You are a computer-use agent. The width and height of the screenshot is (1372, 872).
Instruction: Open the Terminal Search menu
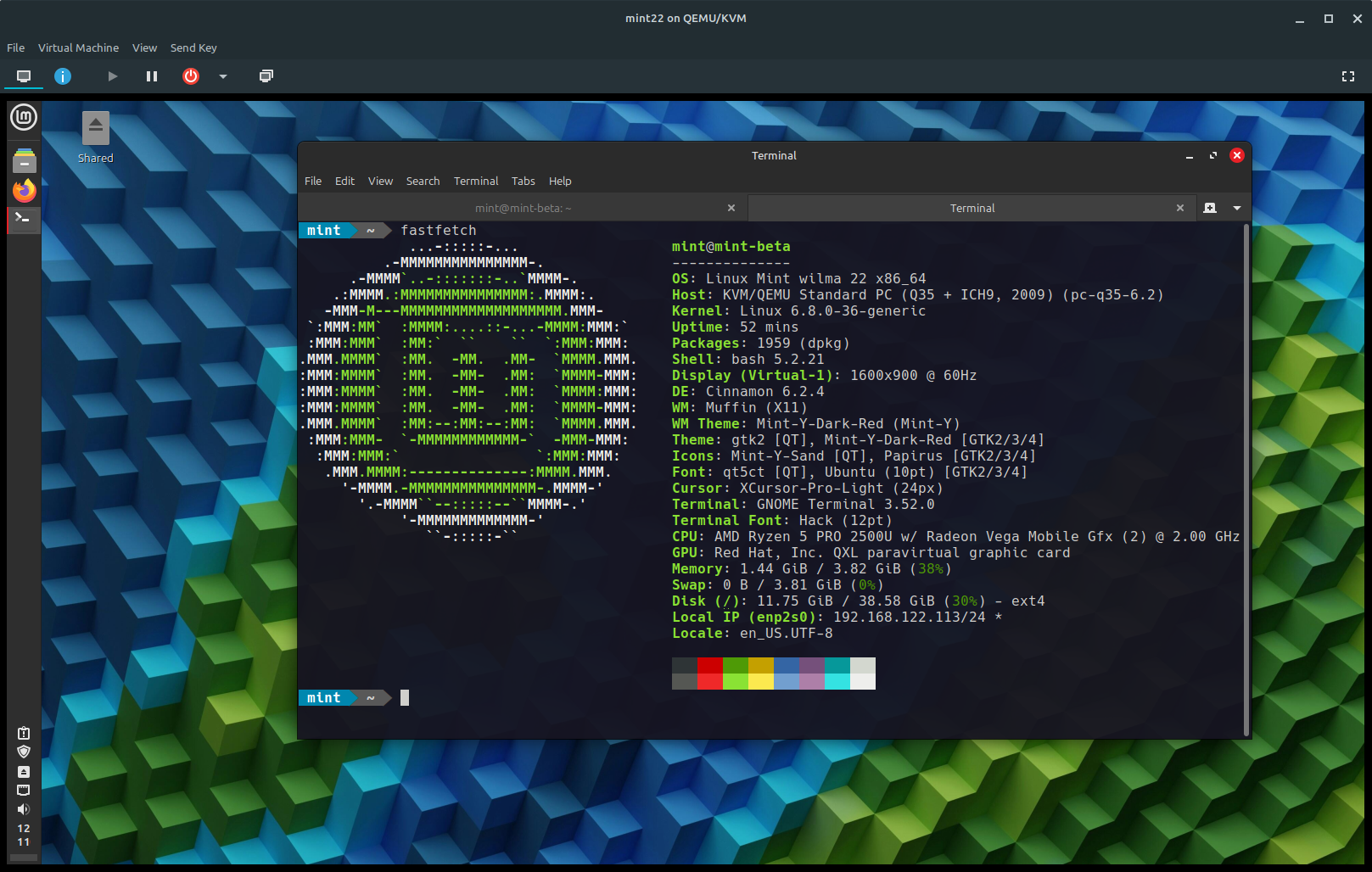[423, 181]
